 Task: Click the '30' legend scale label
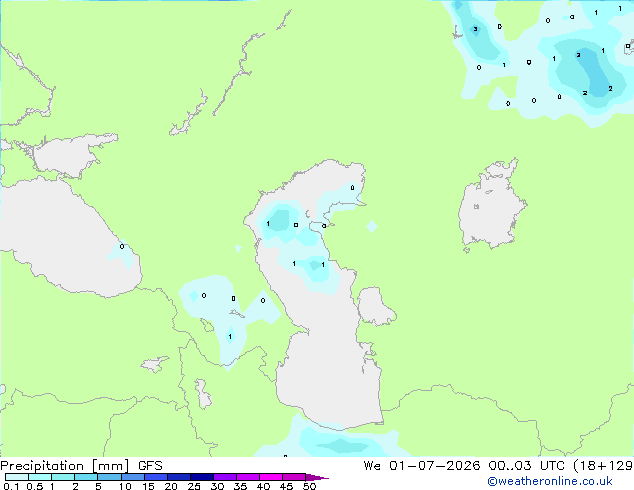(x=217, y=486)
